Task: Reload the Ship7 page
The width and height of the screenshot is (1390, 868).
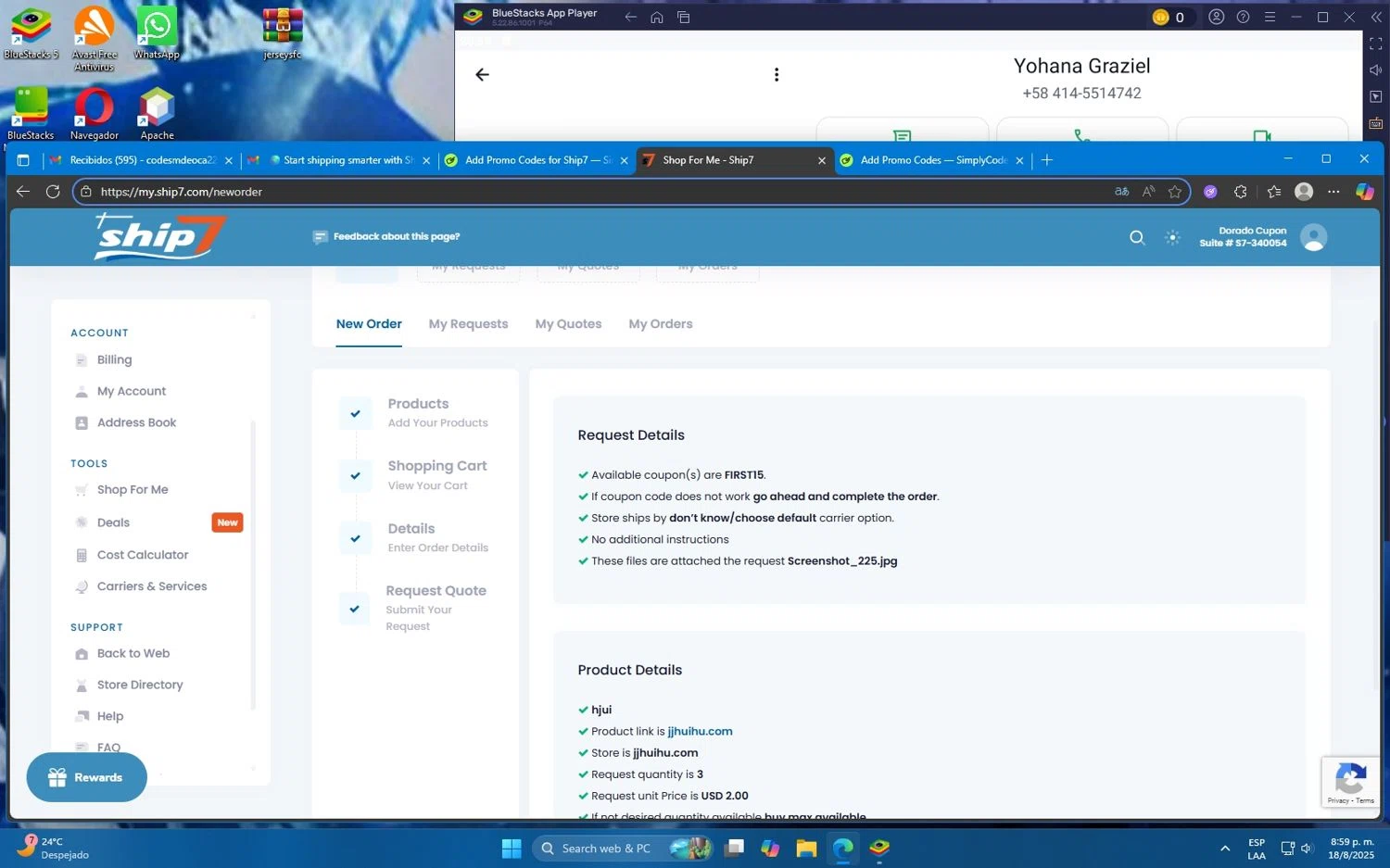Action: (53, 192)
